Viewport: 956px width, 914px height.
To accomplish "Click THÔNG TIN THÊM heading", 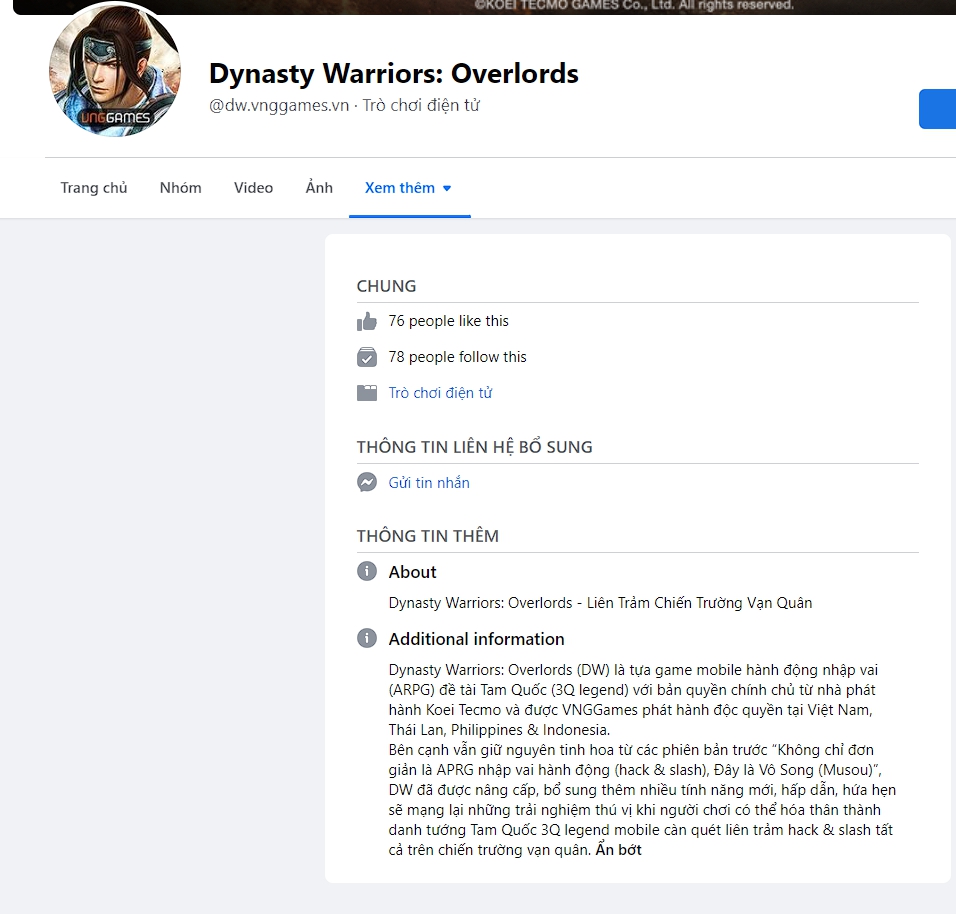I will coord(427,536).
